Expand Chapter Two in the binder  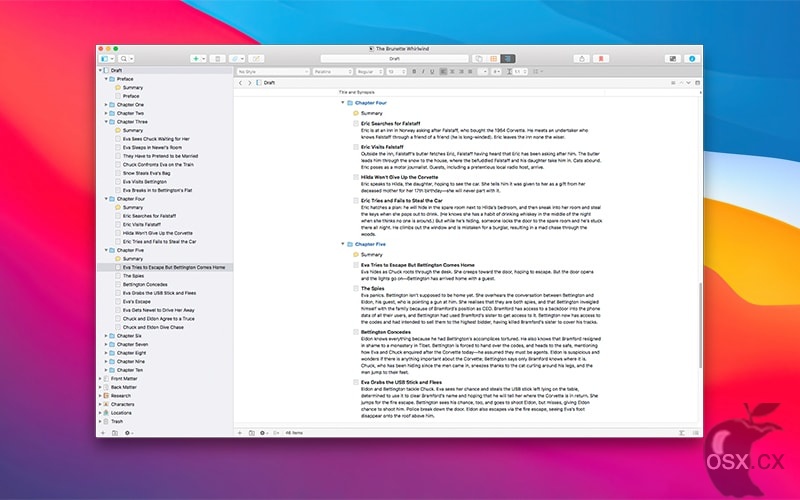tap(106, 113)
